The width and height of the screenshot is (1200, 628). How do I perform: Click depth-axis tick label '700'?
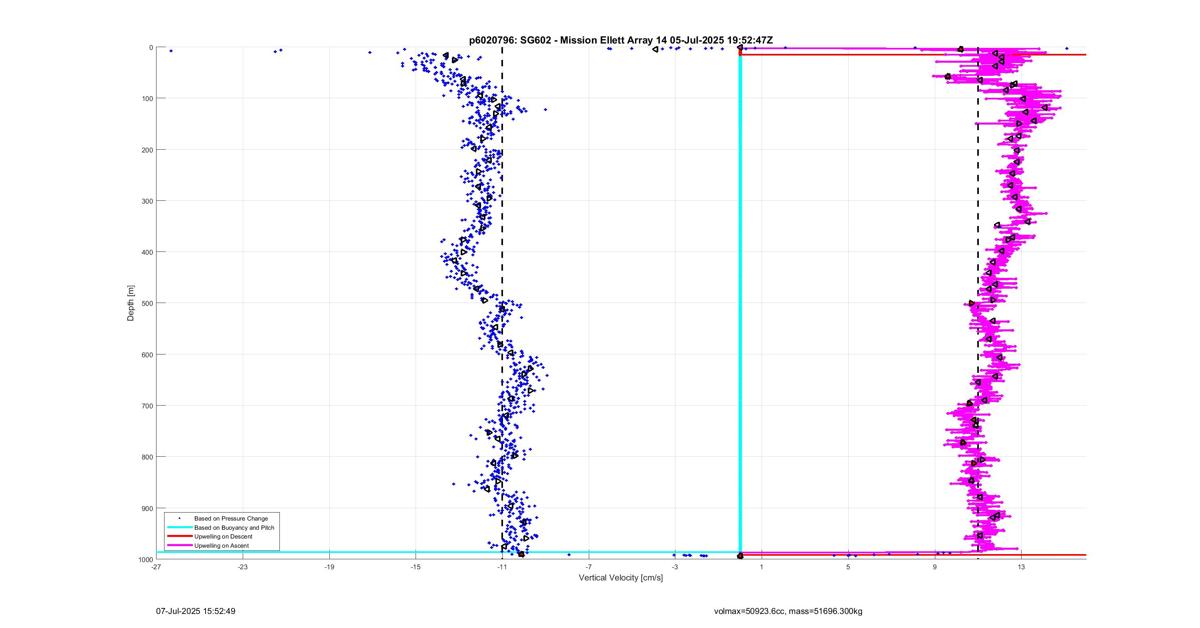(146, 406)
